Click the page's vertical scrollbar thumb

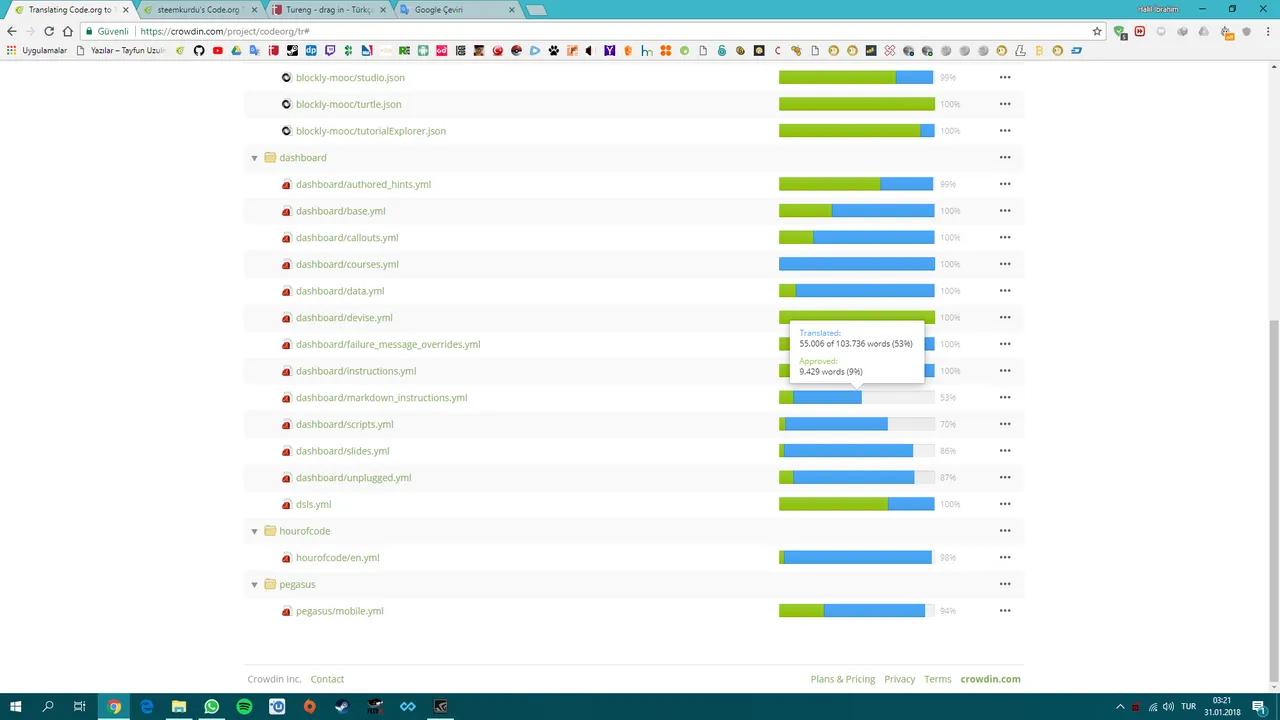click(1273, 500)
